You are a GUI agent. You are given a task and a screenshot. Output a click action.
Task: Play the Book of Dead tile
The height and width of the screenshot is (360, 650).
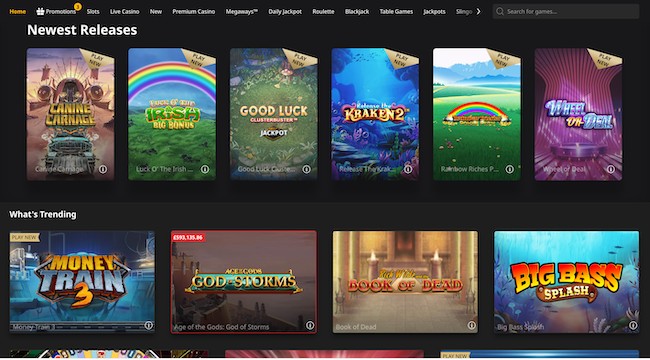click(405, 282)
